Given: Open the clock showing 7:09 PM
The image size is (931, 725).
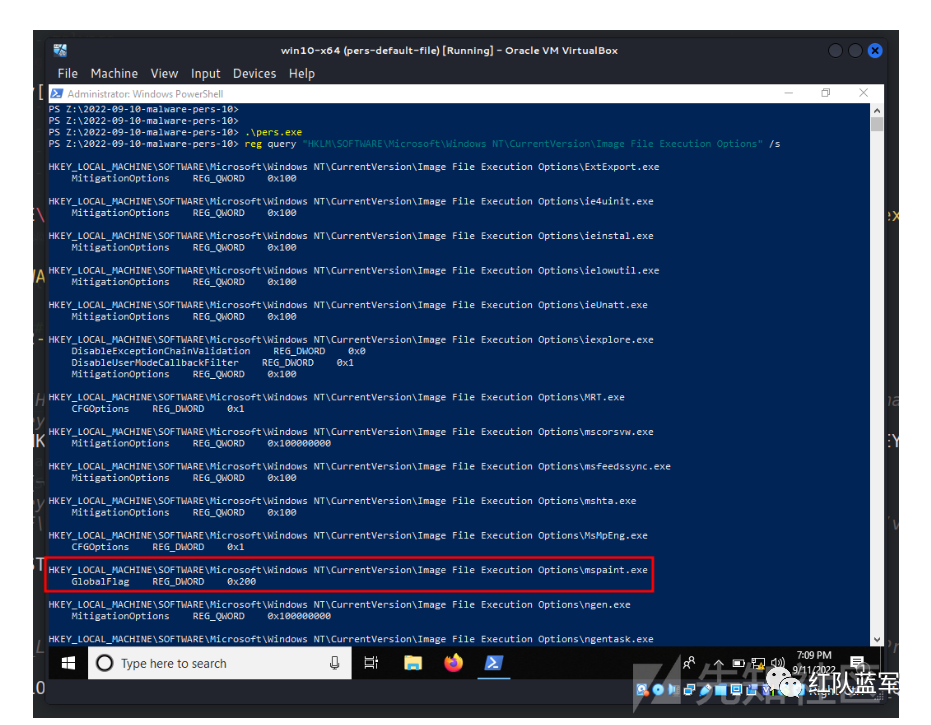Looking at the screenshot, I should [814, 662].
